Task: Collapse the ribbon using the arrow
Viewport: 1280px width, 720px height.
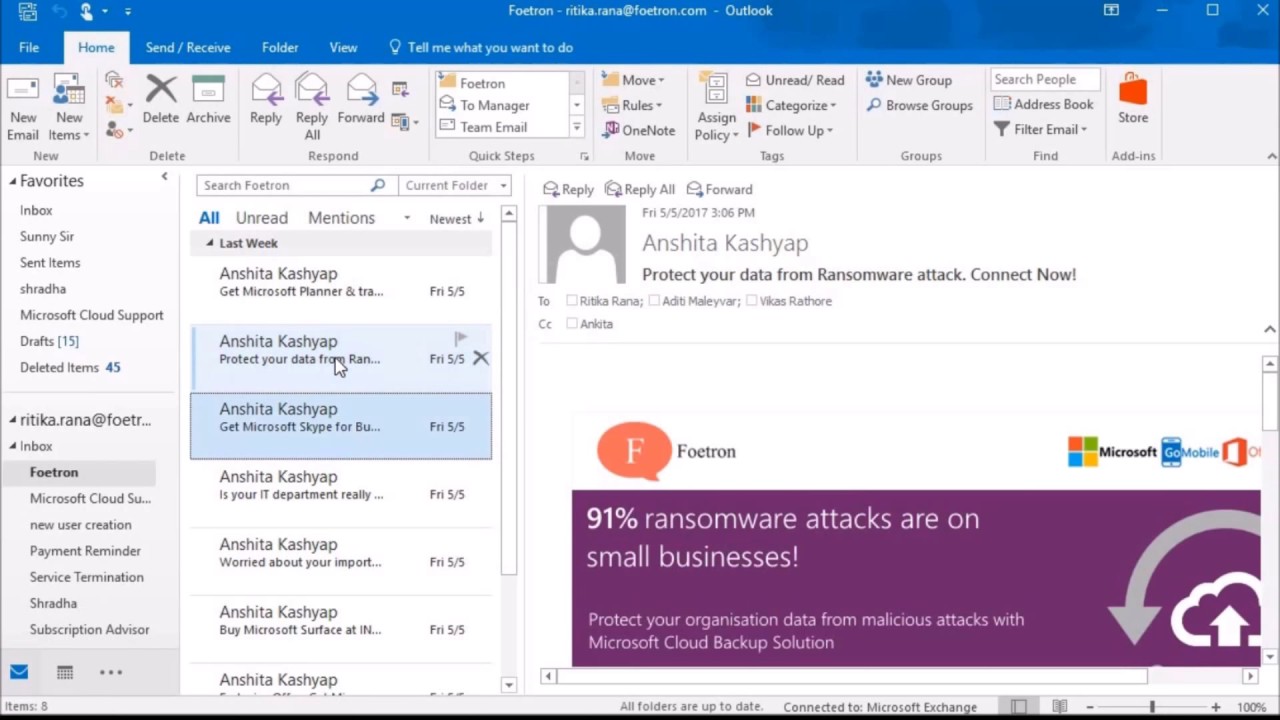Action: 1271,156
